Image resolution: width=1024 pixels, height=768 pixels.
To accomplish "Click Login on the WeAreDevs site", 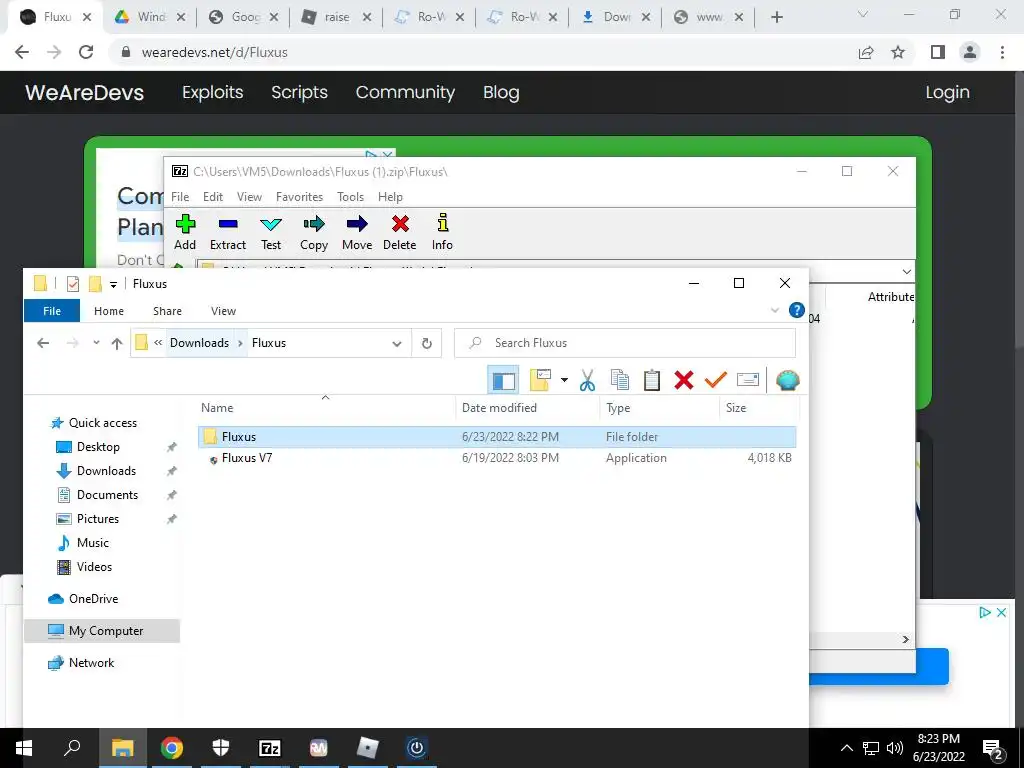I will pos(947,92).
